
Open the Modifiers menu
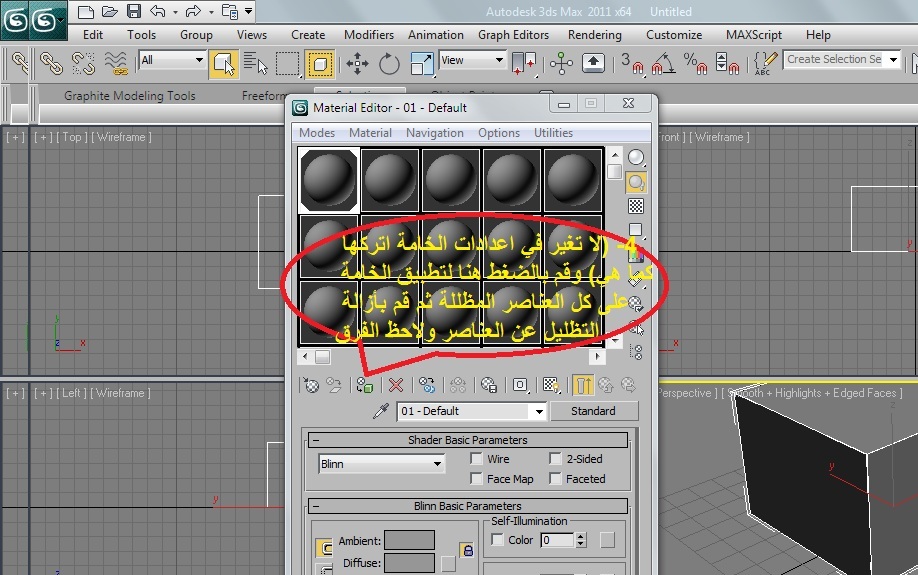pos(369,35)
